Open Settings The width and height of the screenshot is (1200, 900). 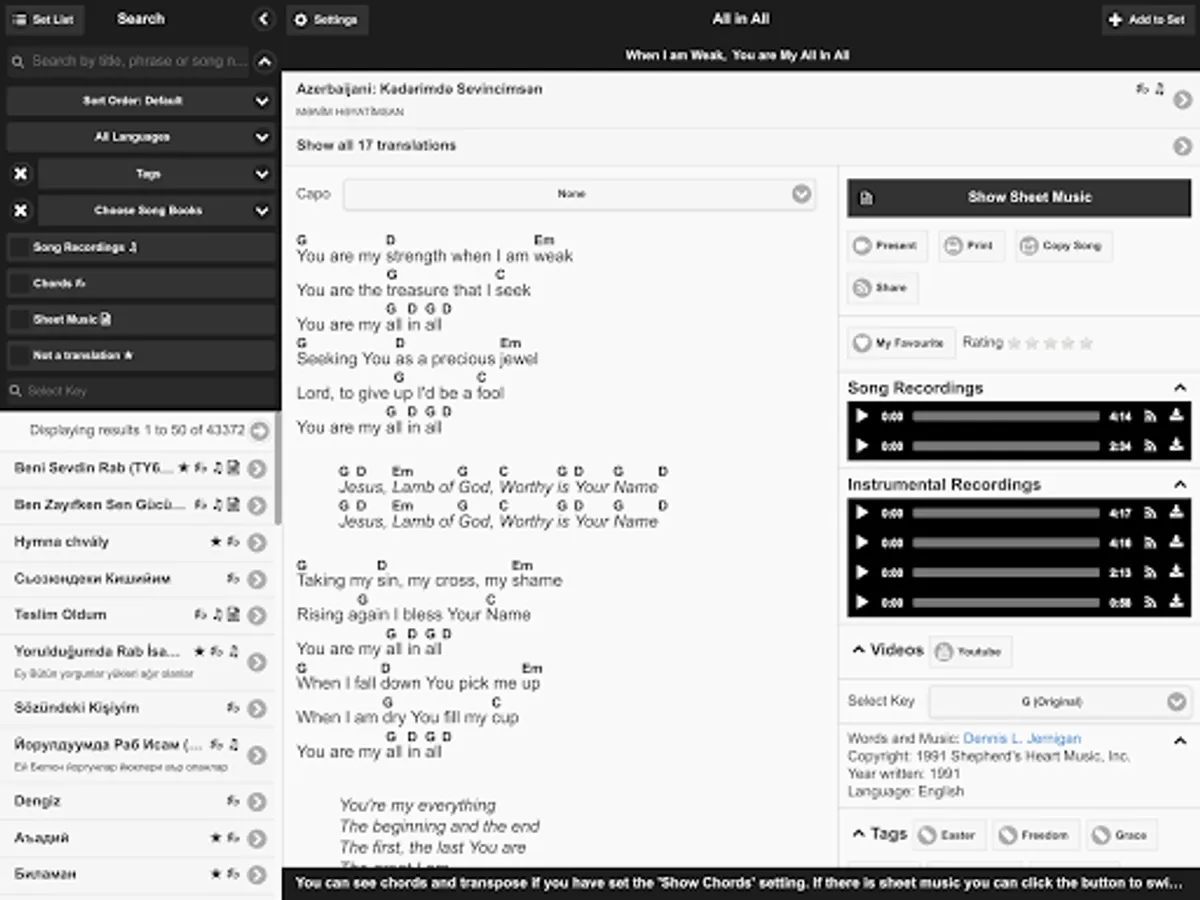(327, 20)
